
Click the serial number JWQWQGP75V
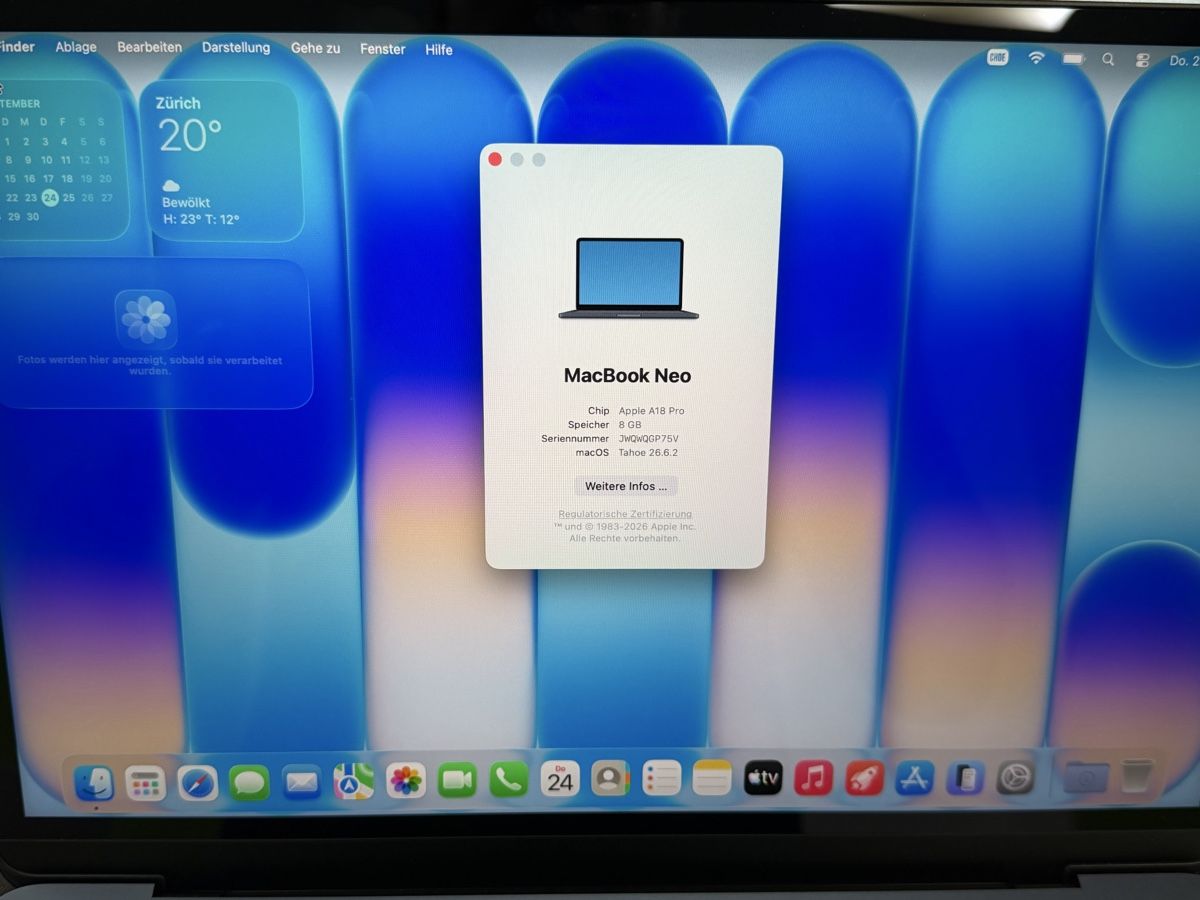(649, 439)
